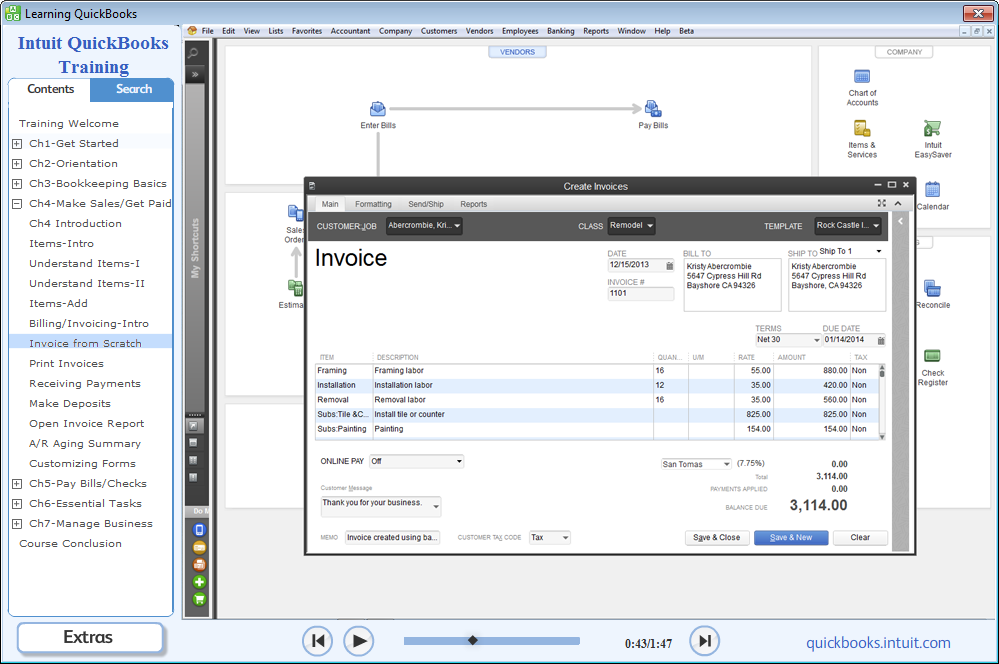Click the Enter Bills icon
999x664 pixels.
point(378,108)
